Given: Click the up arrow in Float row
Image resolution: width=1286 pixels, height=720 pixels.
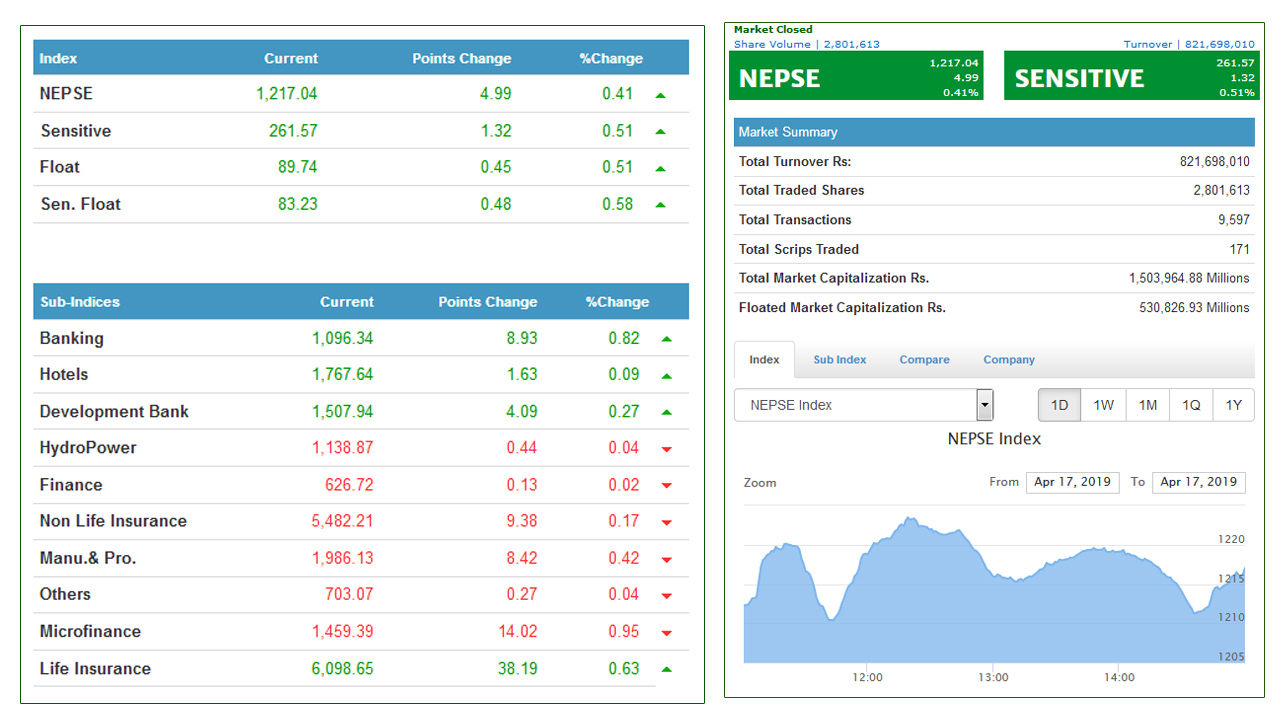Looking at the screenshot, I should 660,168.
